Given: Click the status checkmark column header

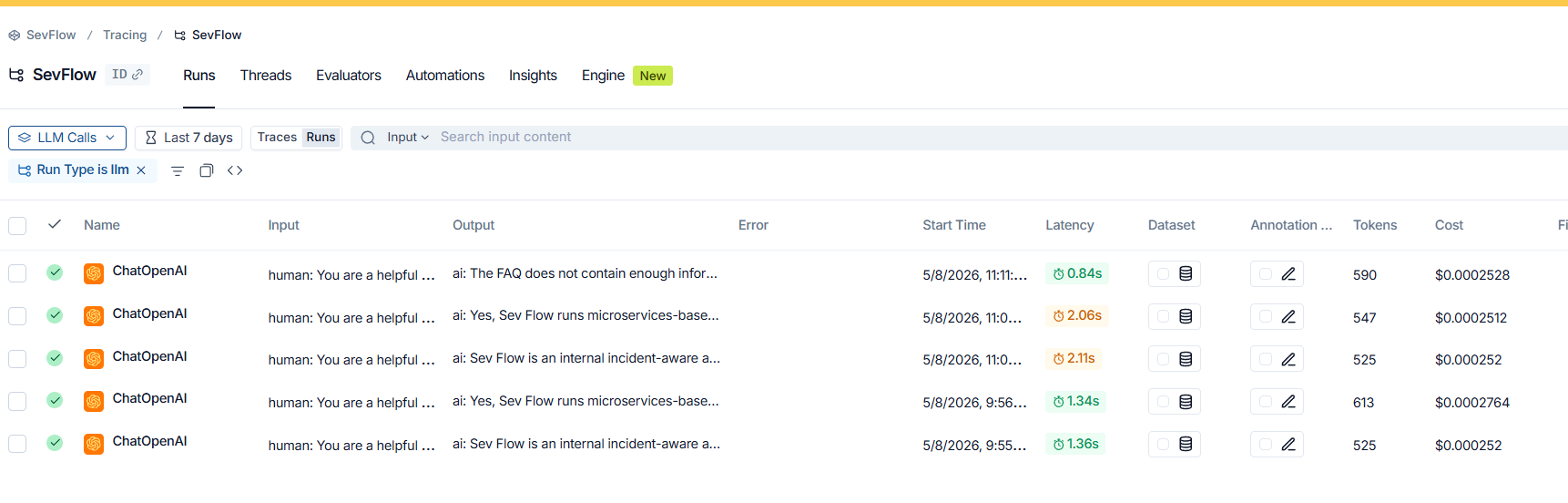Looking at the screenshot, I should [55, 224].
